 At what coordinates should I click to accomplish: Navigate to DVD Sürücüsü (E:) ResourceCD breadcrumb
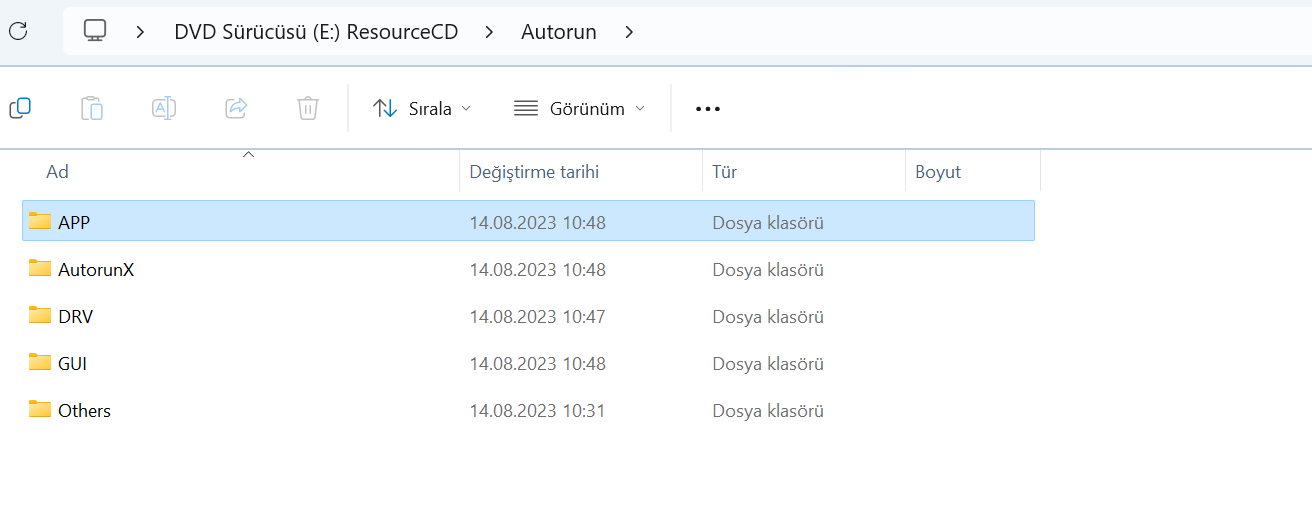pos(316,32)
